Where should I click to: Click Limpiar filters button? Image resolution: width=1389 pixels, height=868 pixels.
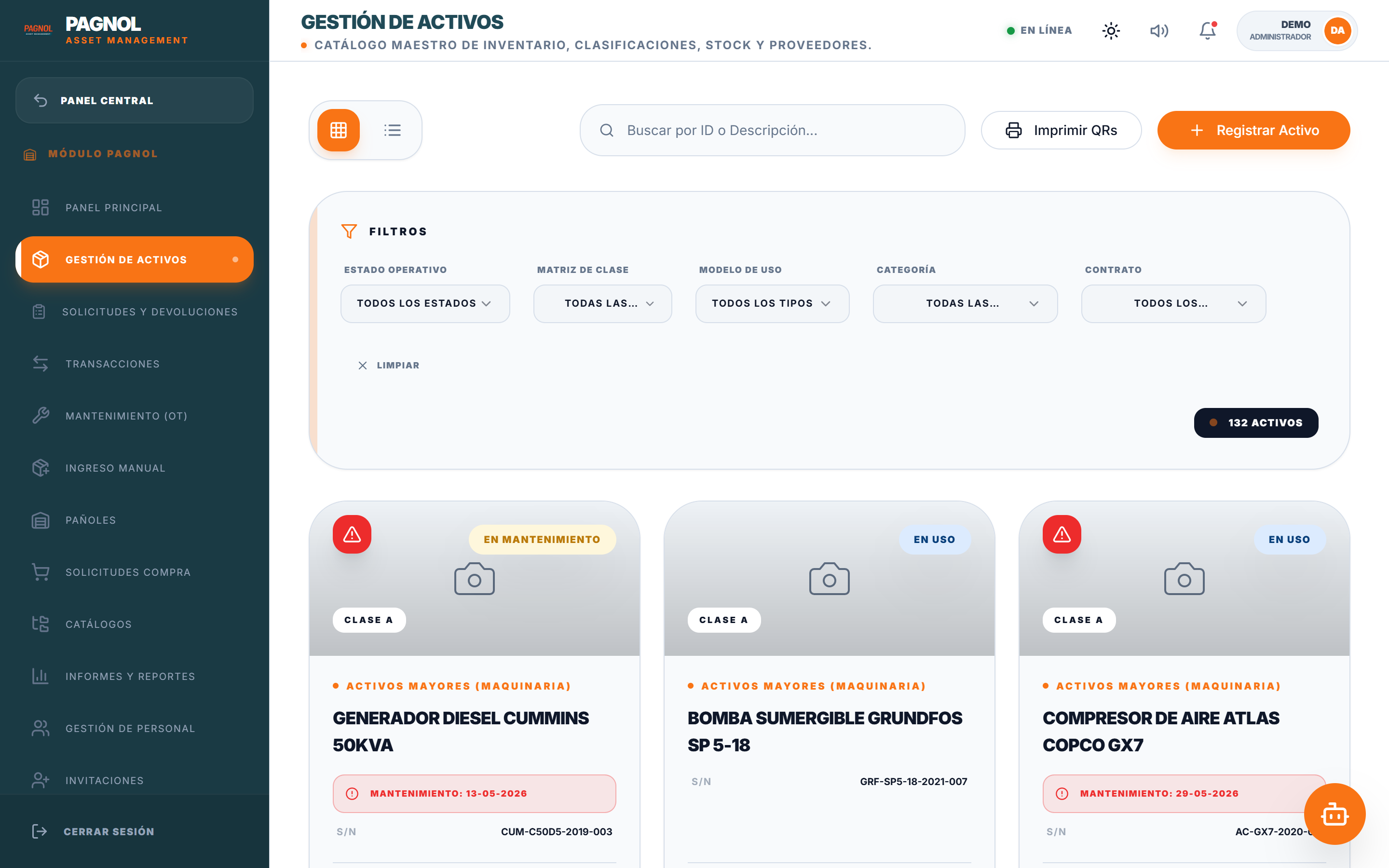point(389,365)
